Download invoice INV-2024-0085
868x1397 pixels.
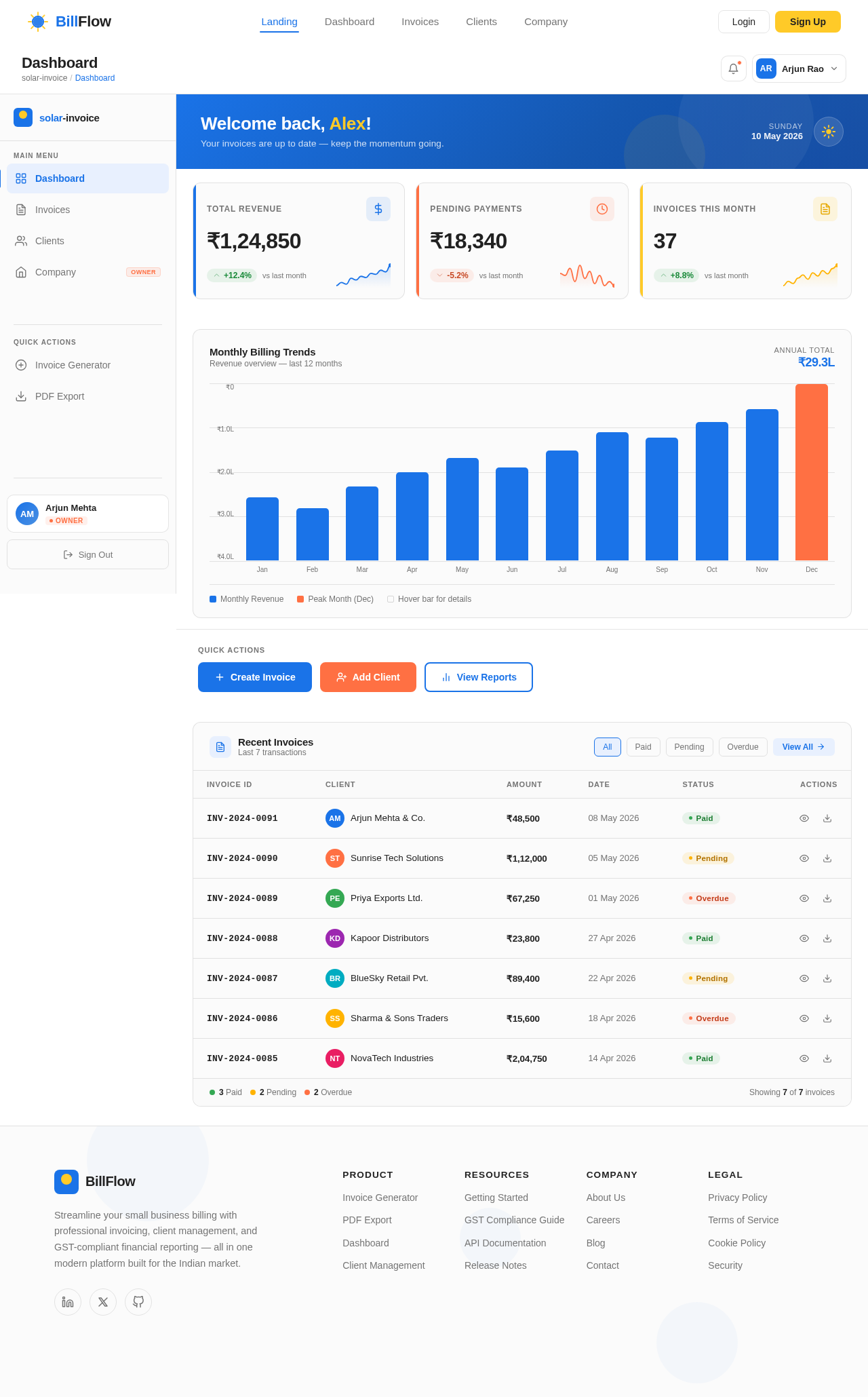coord(827,1058)
